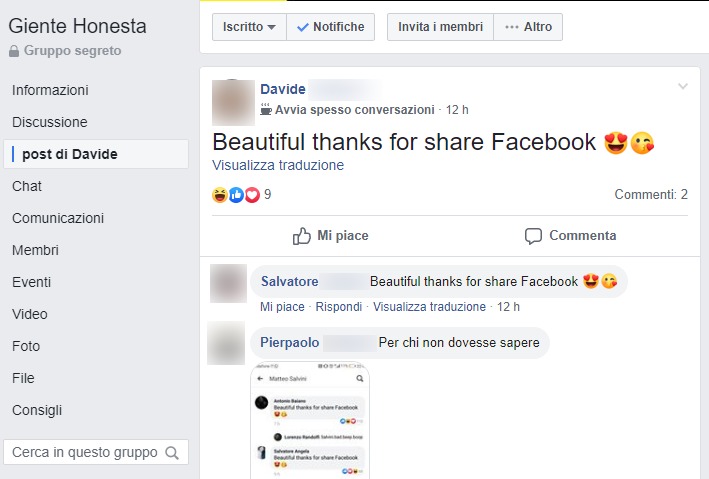Click Visualizza traduzione under the post
This screenshot has width=709, height=479.
tap(278, 165)
